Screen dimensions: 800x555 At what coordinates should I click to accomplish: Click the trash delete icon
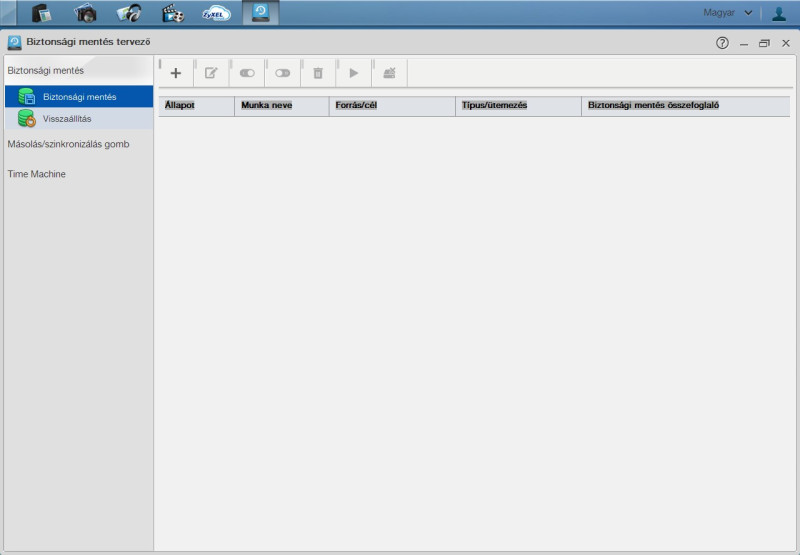(x=318, y=73)
